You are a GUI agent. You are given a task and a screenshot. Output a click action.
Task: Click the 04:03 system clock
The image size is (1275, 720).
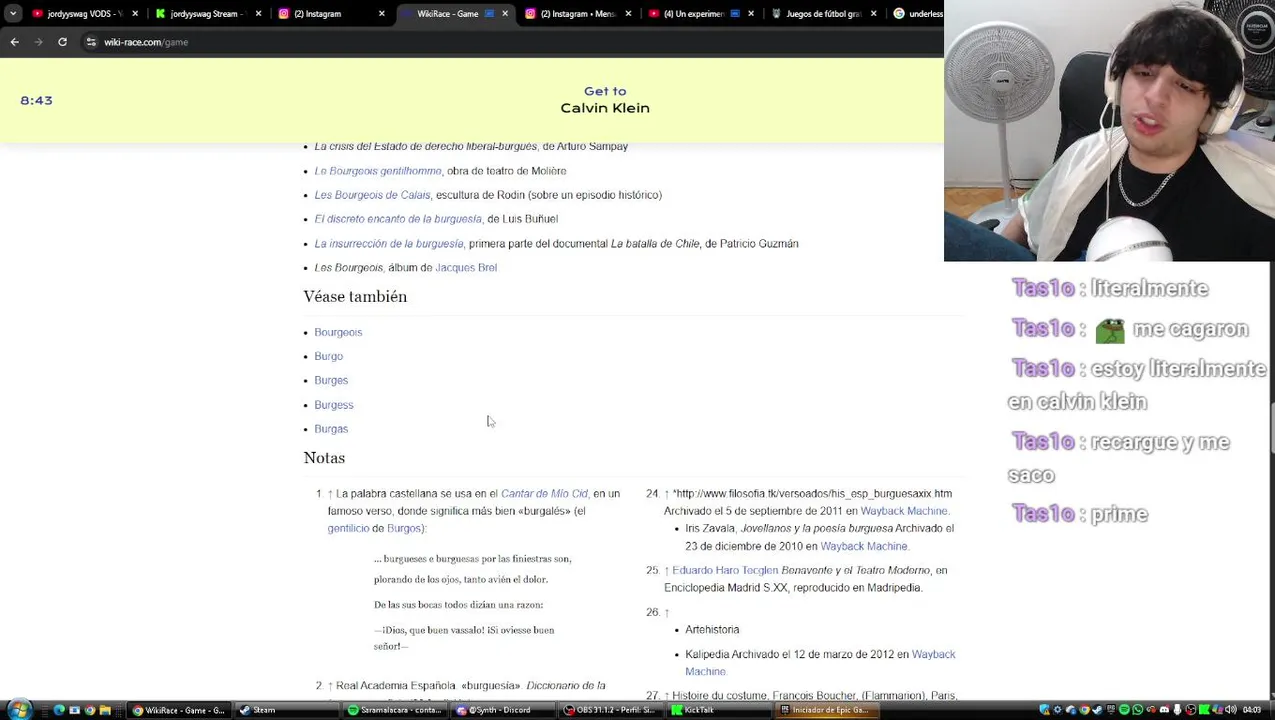tap(1254, 710)
